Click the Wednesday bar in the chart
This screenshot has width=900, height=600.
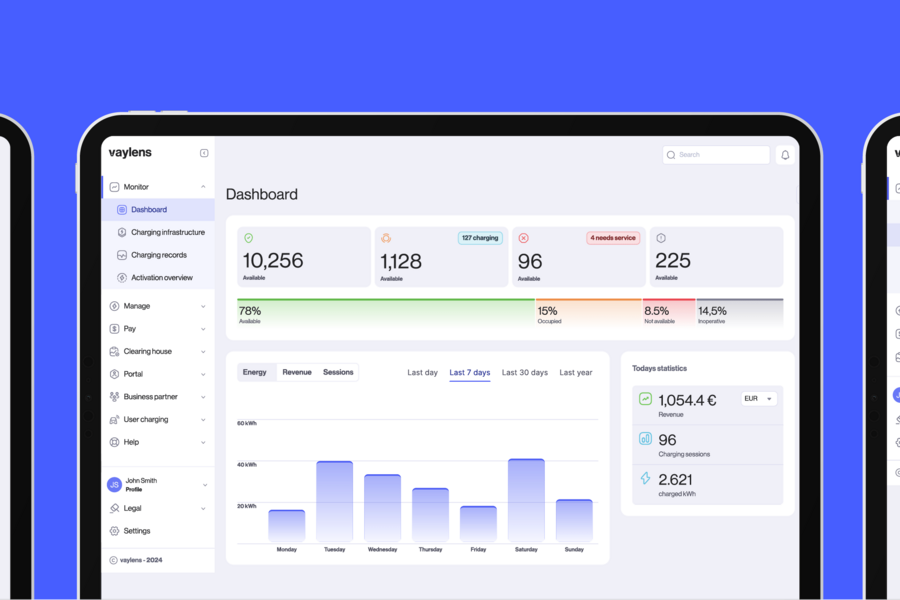382,508
